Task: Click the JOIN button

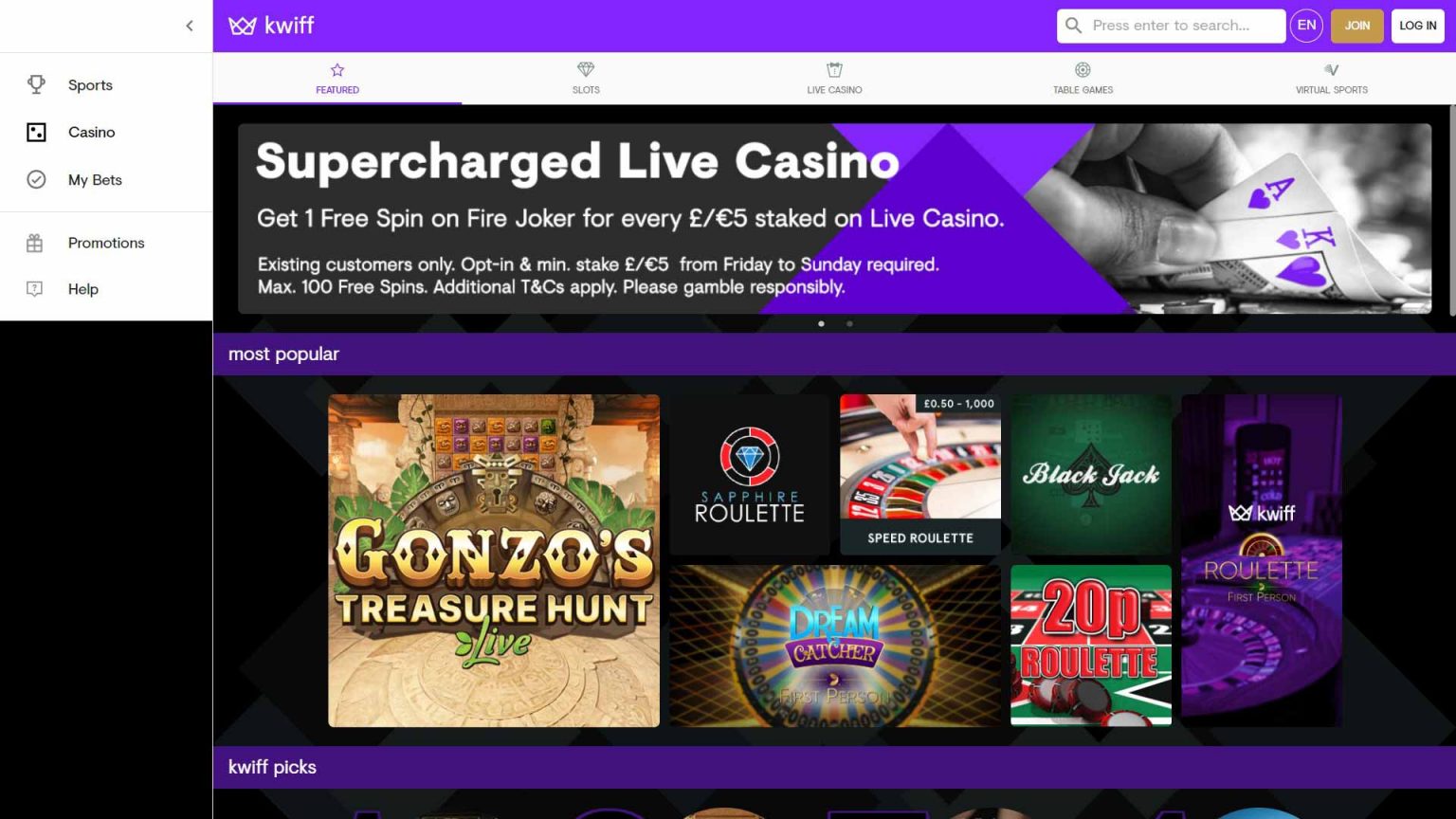Action: [x=1357, y=26]
